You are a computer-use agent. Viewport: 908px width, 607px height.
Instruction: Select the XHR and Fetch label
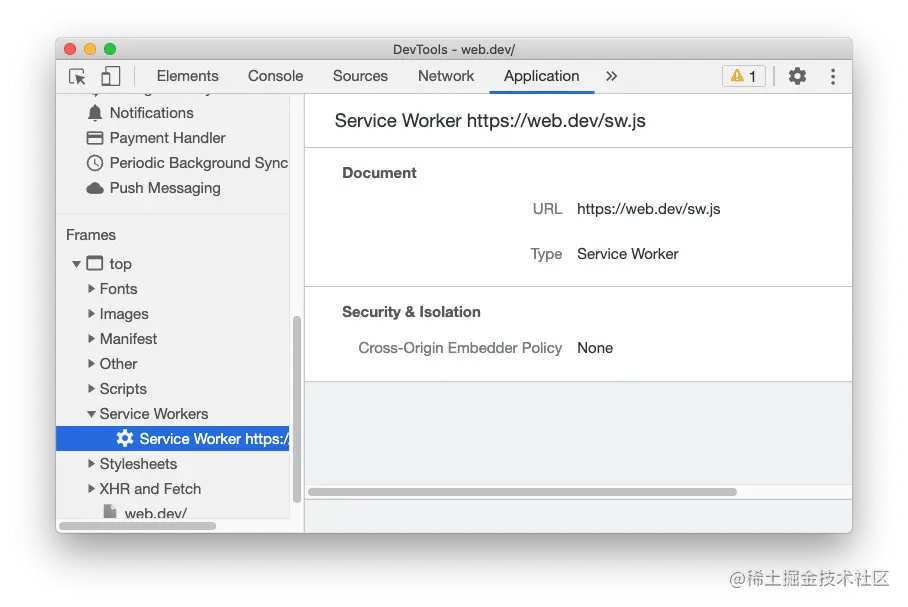point(150,489)
